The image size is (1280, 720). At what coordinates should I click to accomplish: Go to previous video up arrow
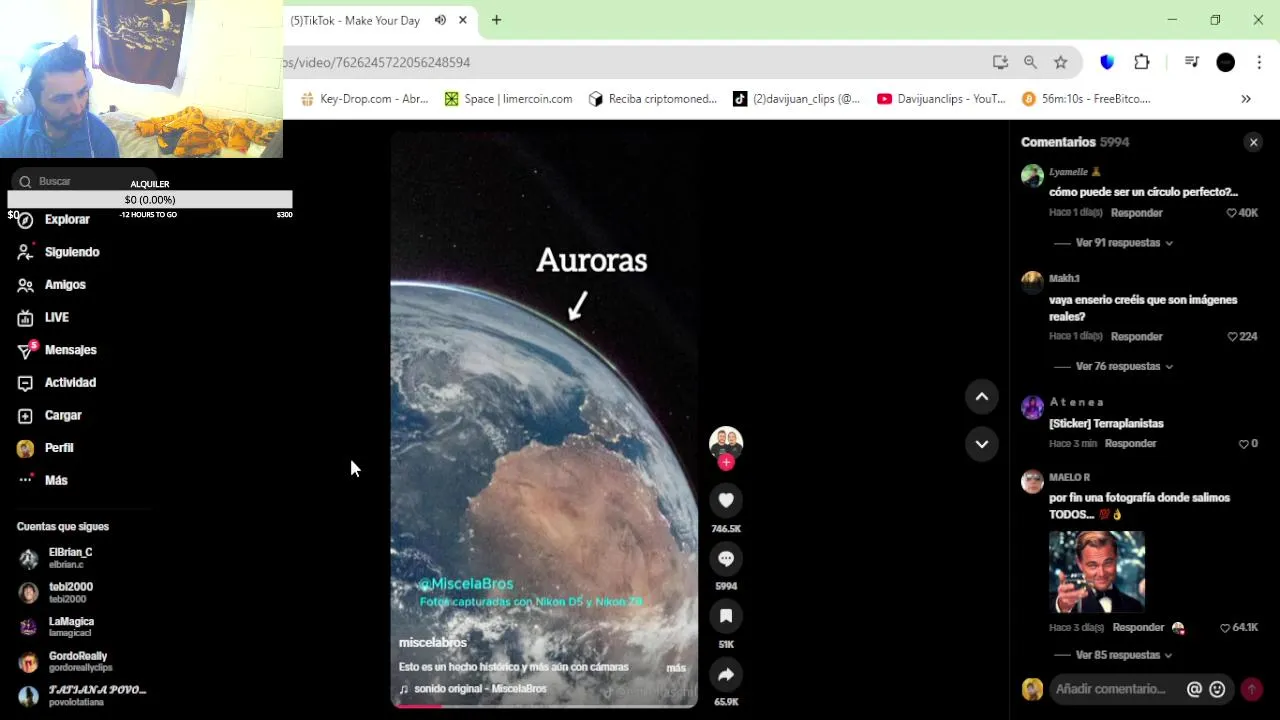(982, 397)
